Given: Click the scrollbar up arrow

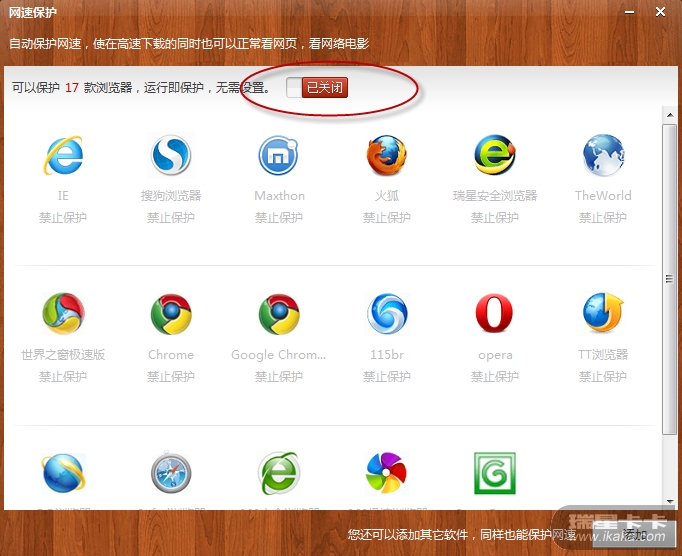Looking at the screenshot, I should 670,114.
